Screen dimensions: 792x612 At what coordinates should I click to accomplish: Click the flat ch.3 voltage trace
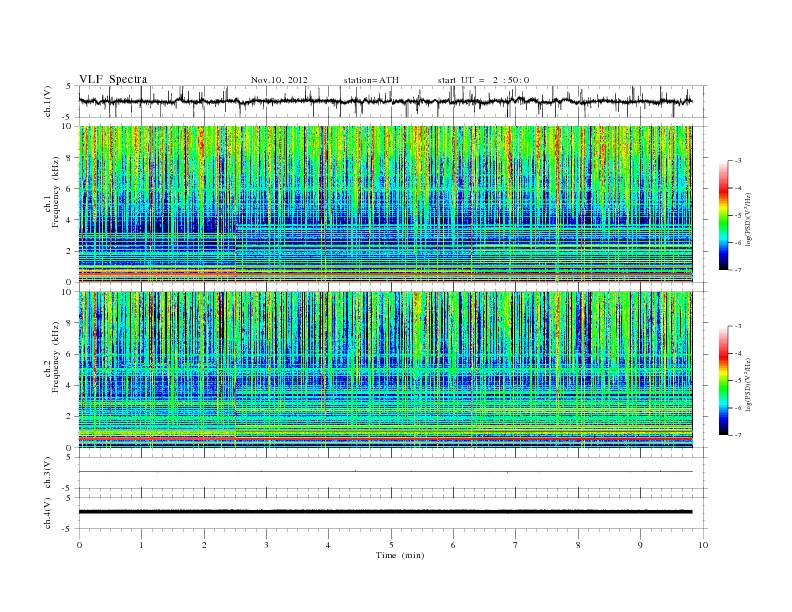pyautogui.click(x=385, y=472)
